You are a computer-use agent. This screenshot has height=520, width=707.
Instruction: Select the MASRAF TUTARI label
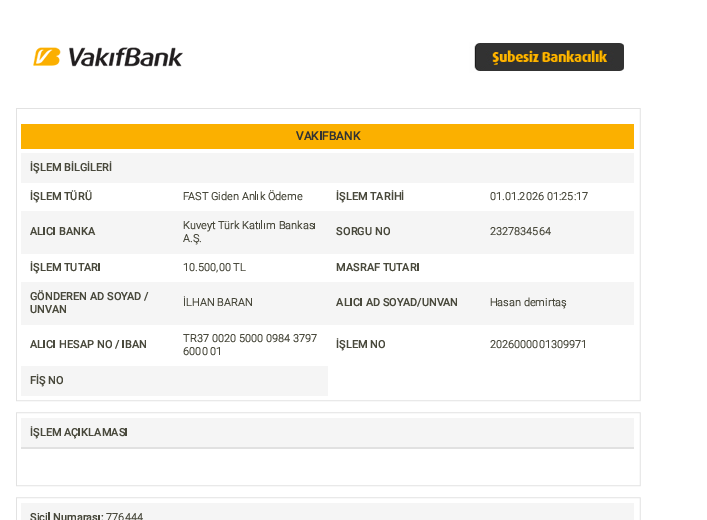click(x=377, y=267)
